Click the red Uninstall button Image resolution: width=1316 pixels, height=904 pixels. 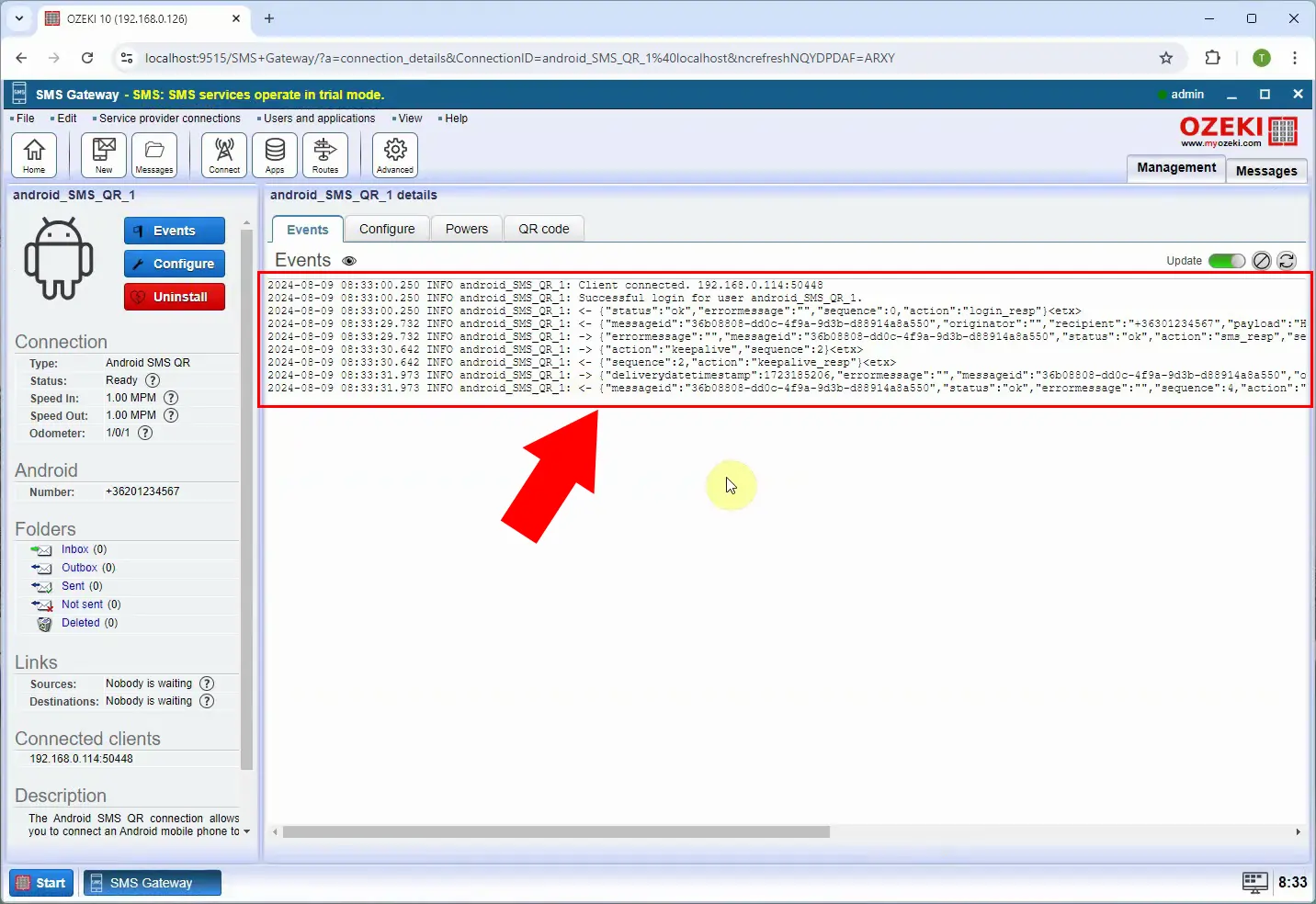(175, 297)
